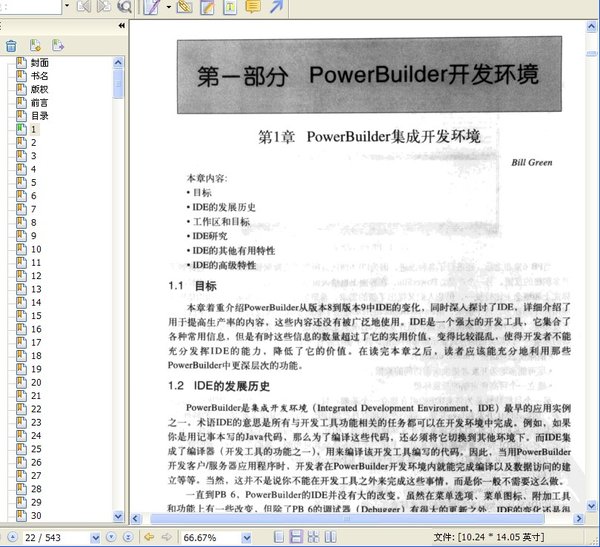Go to next page with down button

[111, 537]
